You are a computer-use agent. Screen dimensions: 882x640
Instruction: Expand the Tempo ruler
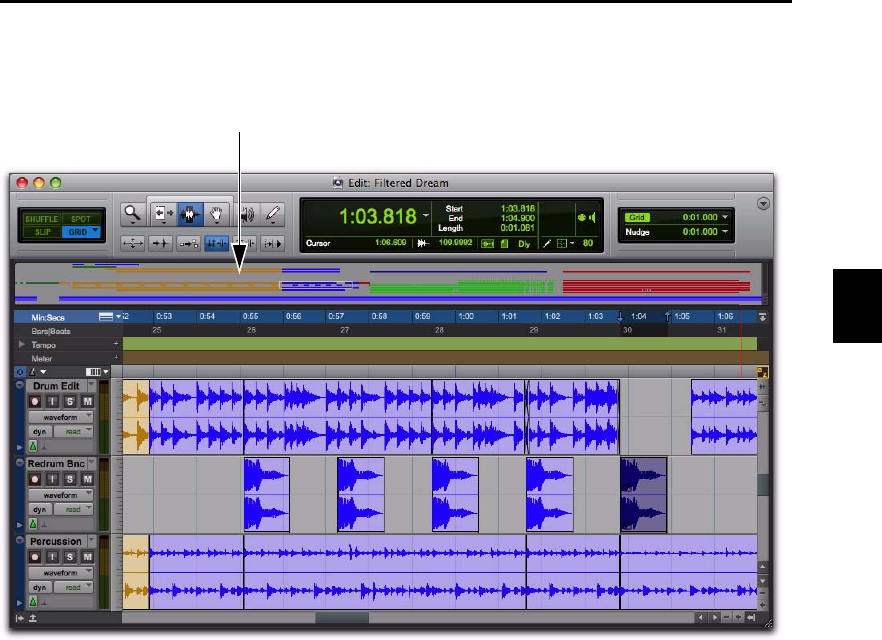[x=22, y=343]
